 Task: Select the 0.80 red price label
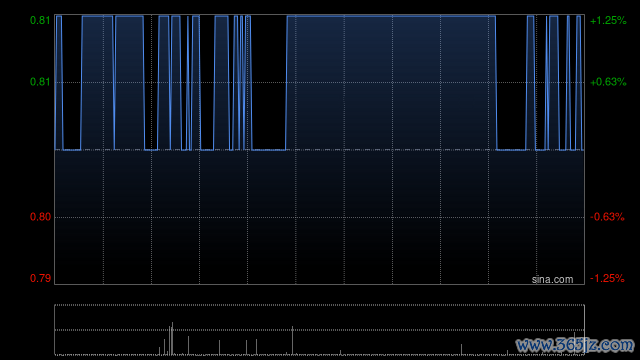click(x=40, y=217)
